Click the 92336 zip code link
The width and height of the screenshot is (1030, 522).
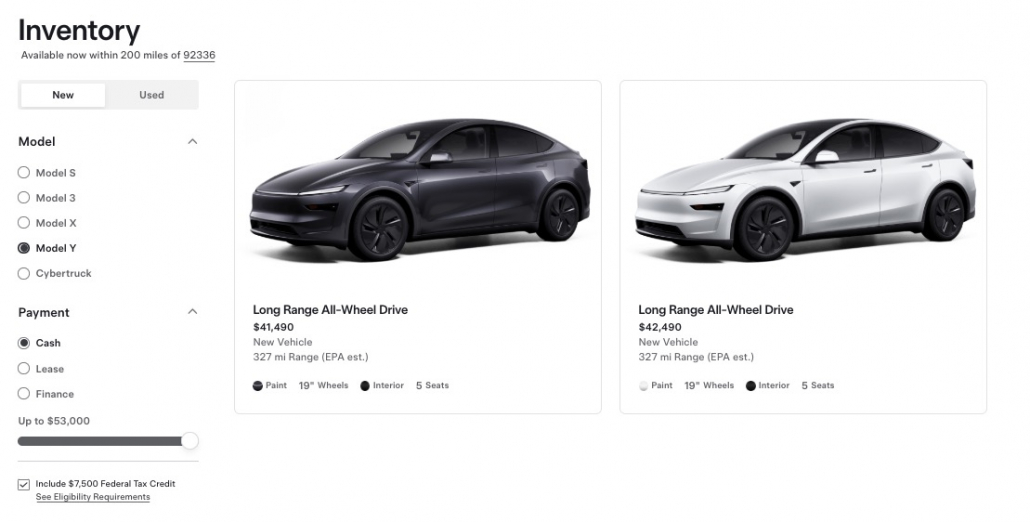(x=199, y=55)
